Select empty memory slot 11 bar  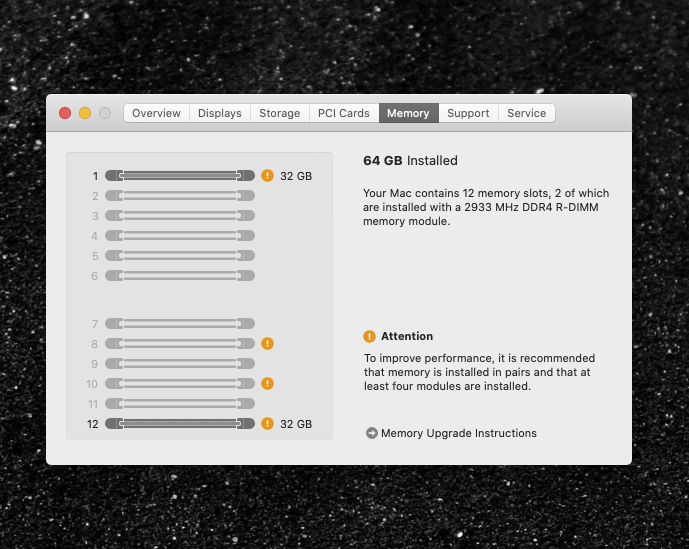point(180,404)
